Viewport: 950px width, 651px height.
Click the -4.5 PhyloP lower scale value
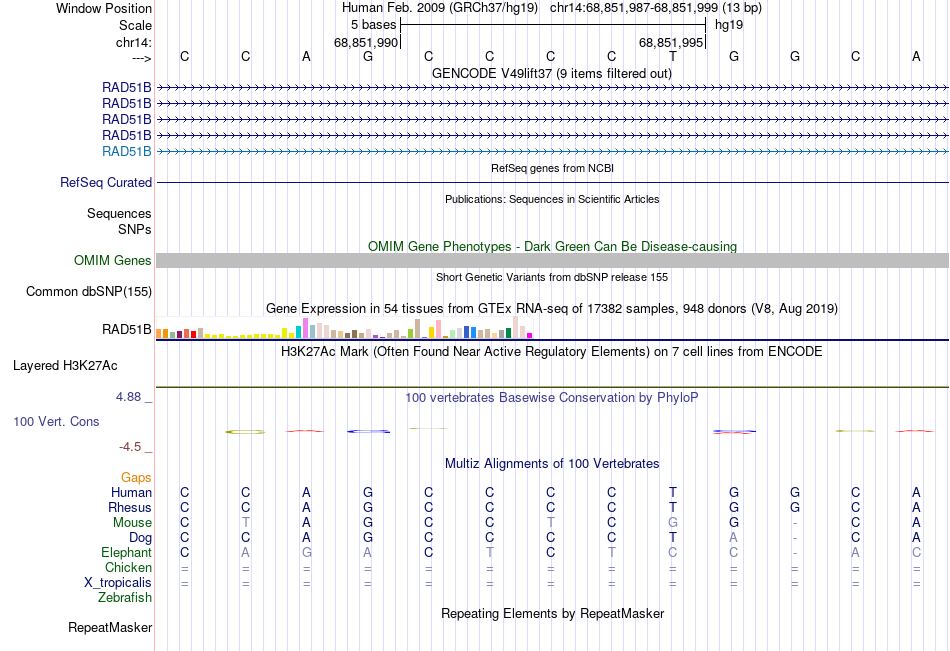point(130,447)
